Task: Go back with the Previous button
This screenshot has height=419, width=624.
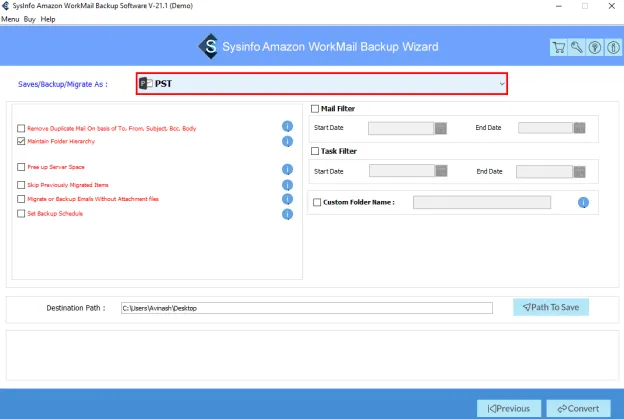Action: pos(509,408)
